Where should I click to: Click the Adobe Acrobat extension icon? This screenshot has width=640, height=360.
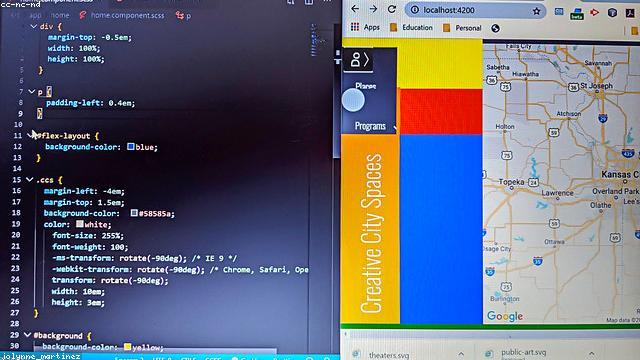tap(631, 12)
